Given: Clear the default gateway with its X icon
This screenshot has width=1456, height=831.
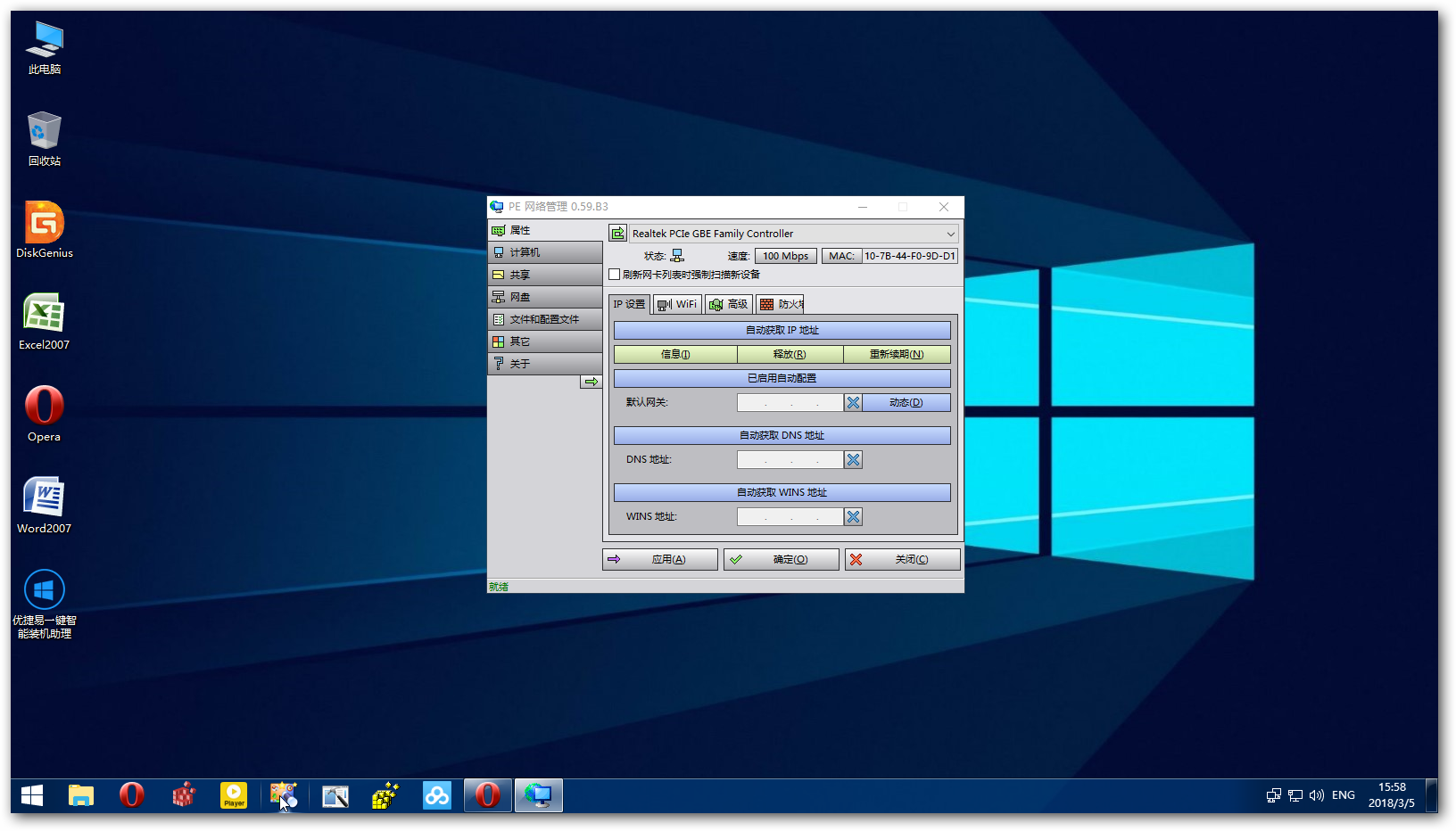Looking at the screenshot, I should [853, 403].
